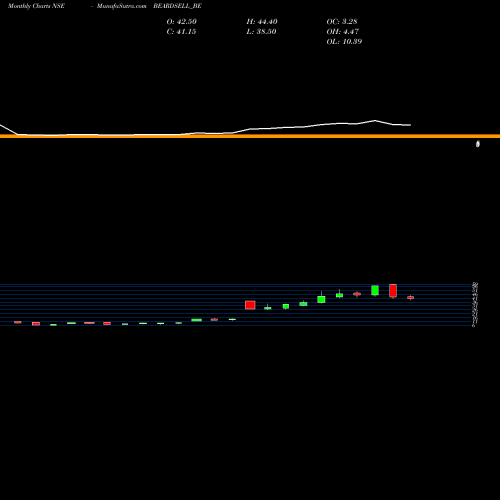500x500 pixels.
Task: Click the 'H: 44.40' high value
Action: [262, 22]
